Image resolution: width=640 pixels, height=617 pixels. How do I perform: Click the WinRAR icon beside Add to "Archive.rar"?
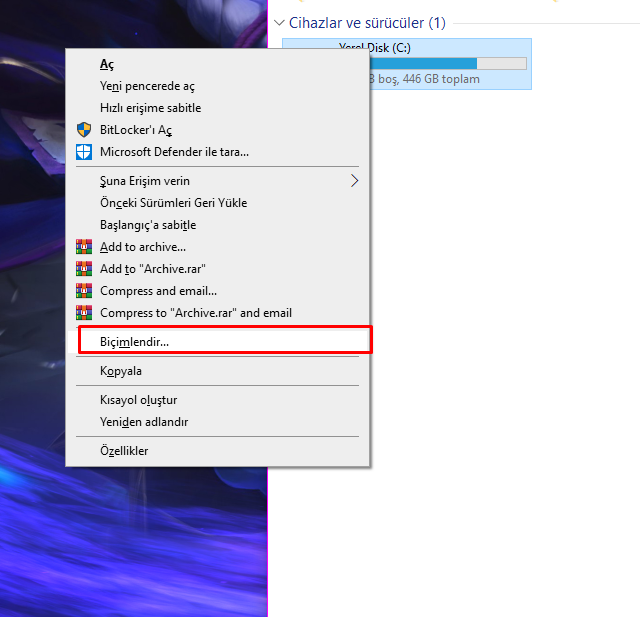point(84,269)
